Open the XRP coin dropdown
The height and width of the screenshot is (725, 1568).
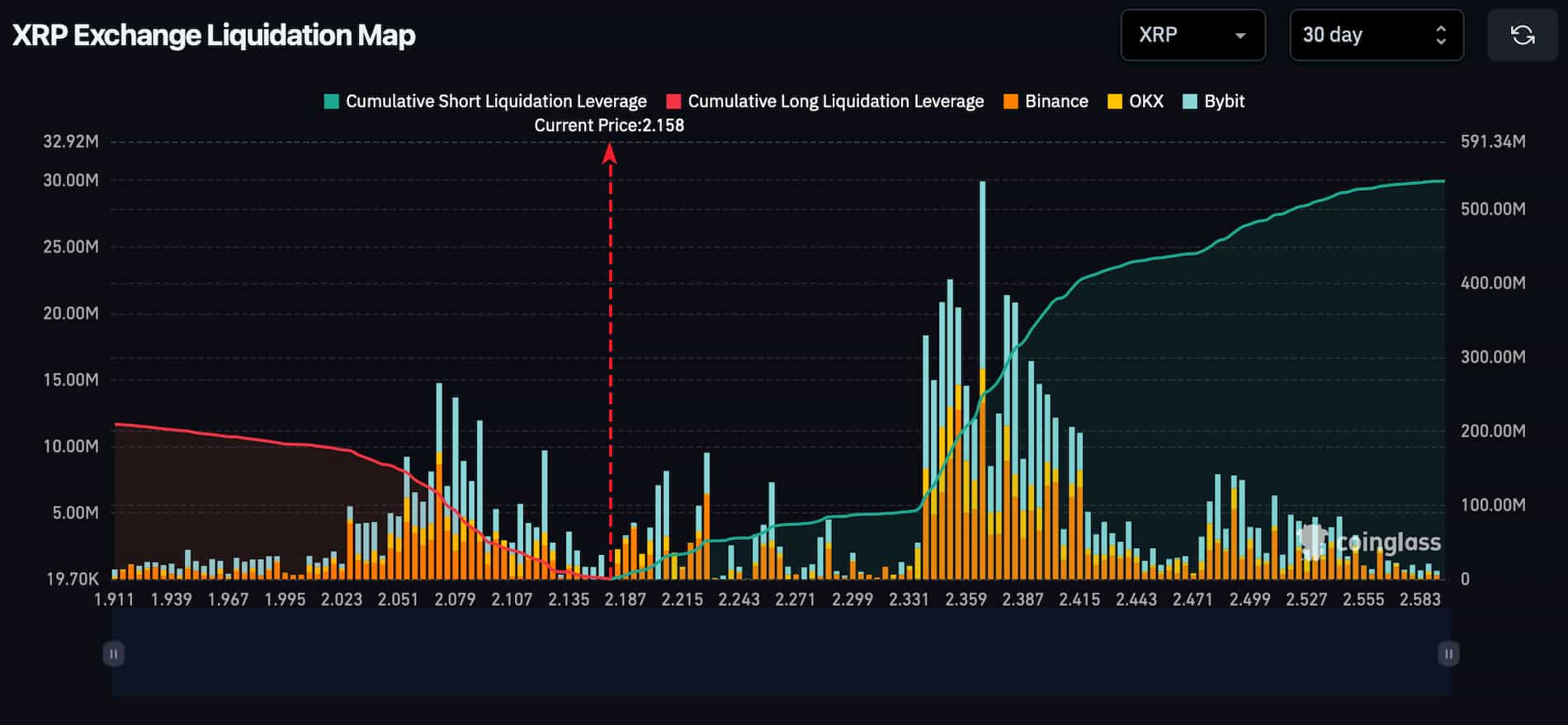pyautogui.click(x=1193, y=35)
